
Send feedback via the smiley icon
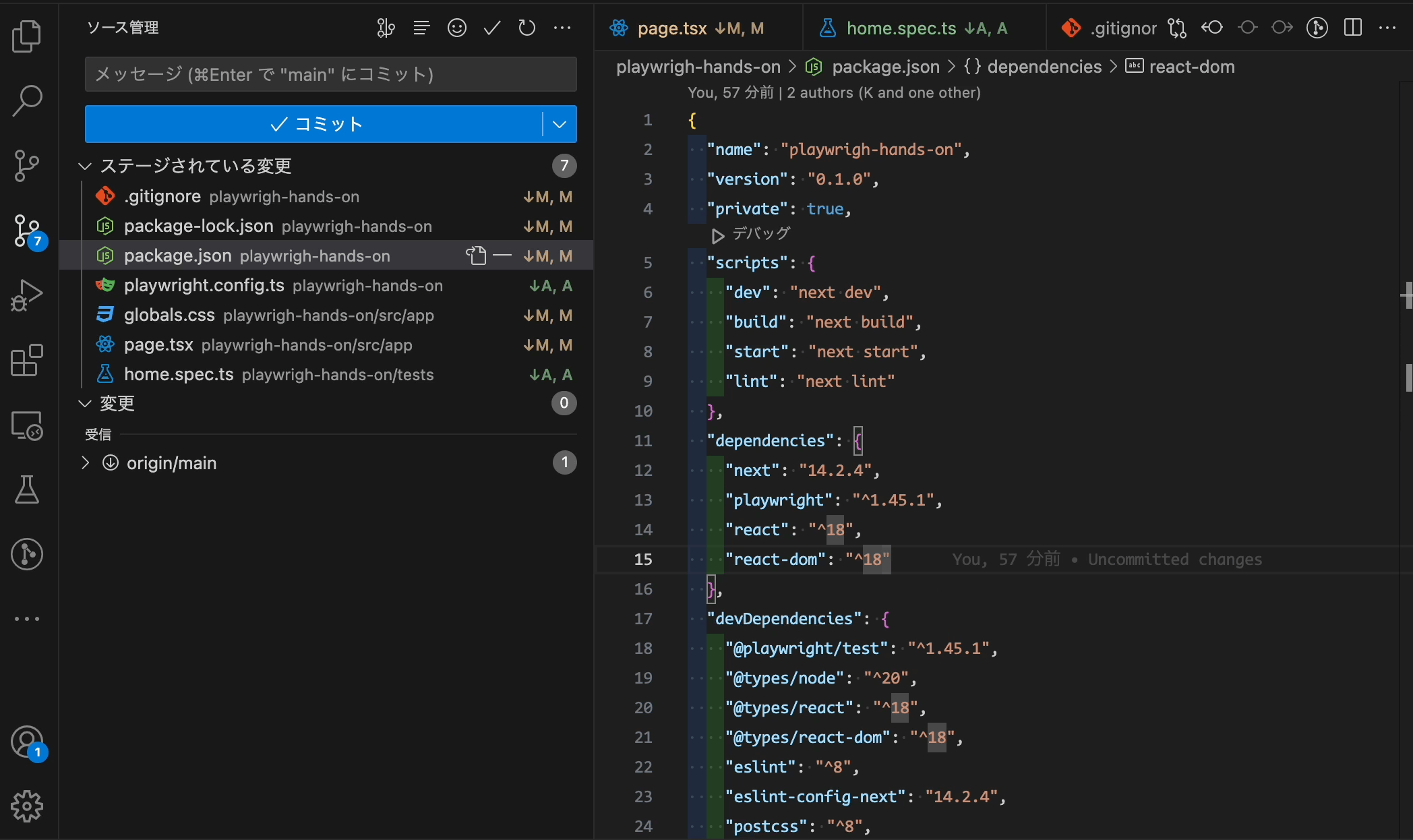(457, 28)
